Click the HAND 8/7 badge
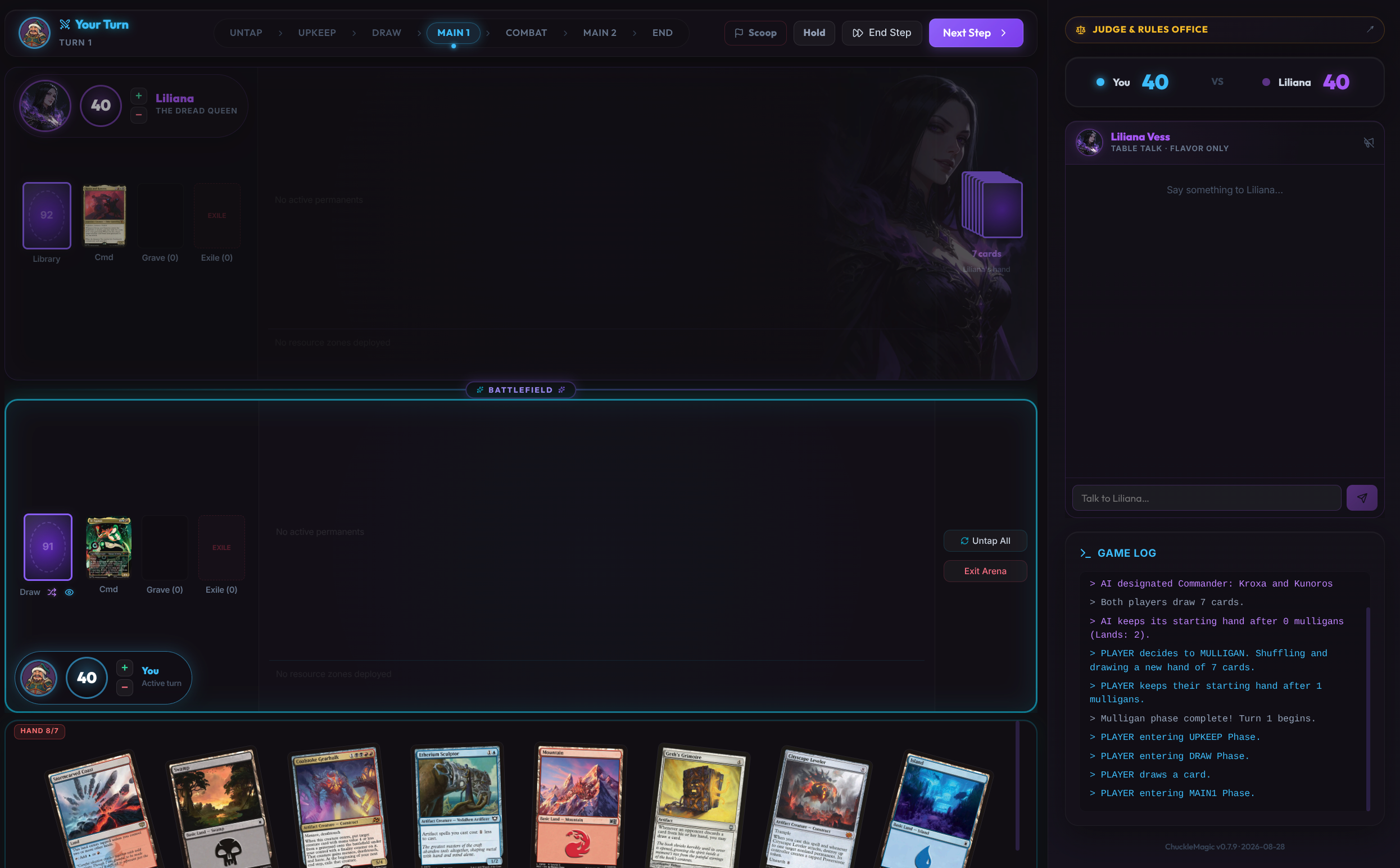Screen dimensions: 1400x868 tap(39, 731)
